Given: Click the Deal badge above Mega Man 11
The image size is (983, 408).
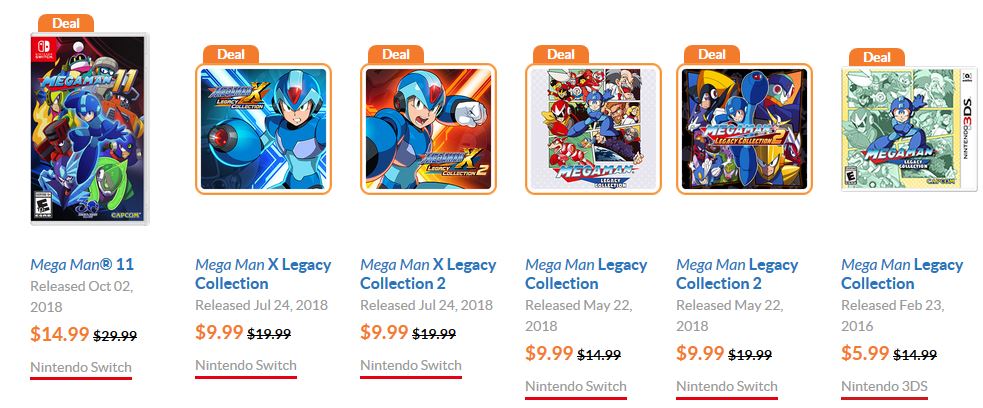Looking at the screenshot, I should pyautogui.click(x=66, y=23).
